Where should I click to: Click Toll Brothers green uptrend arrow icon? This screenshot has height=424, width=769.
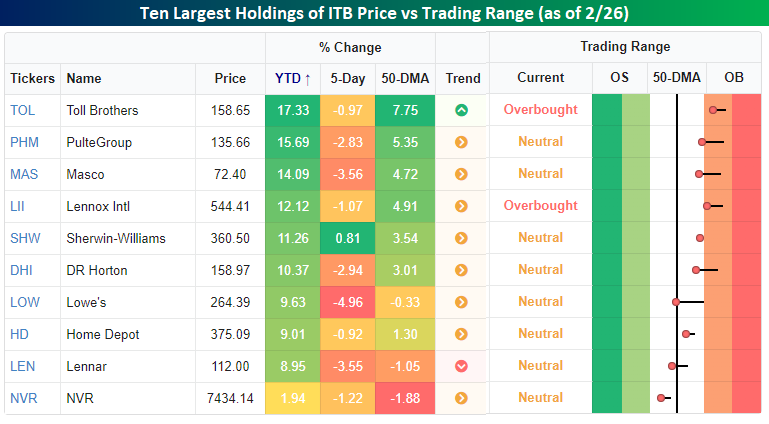[x=461, y=110]
